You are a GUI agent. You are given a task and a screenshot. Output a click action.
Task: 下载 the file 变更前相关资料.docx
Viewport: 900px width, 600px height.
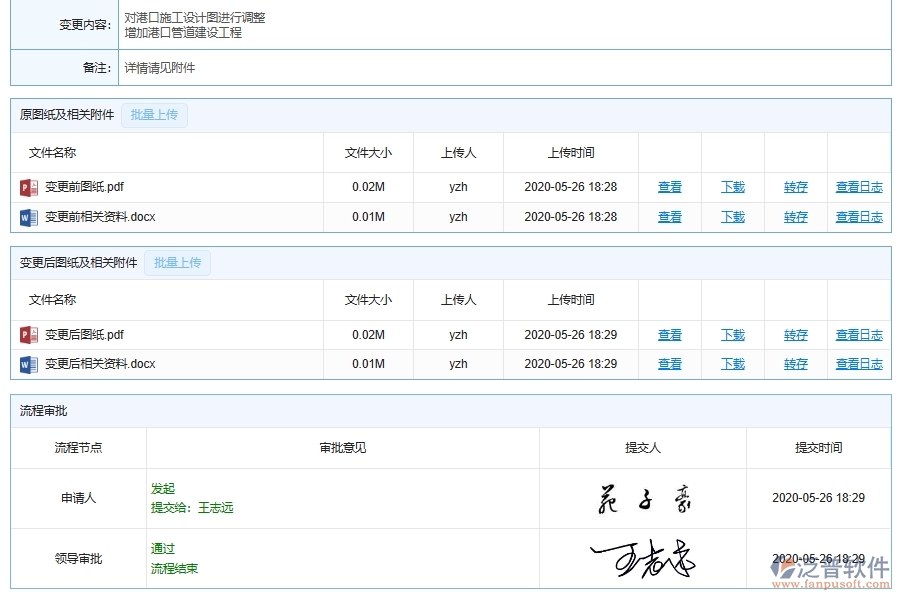tap(732, 216)
